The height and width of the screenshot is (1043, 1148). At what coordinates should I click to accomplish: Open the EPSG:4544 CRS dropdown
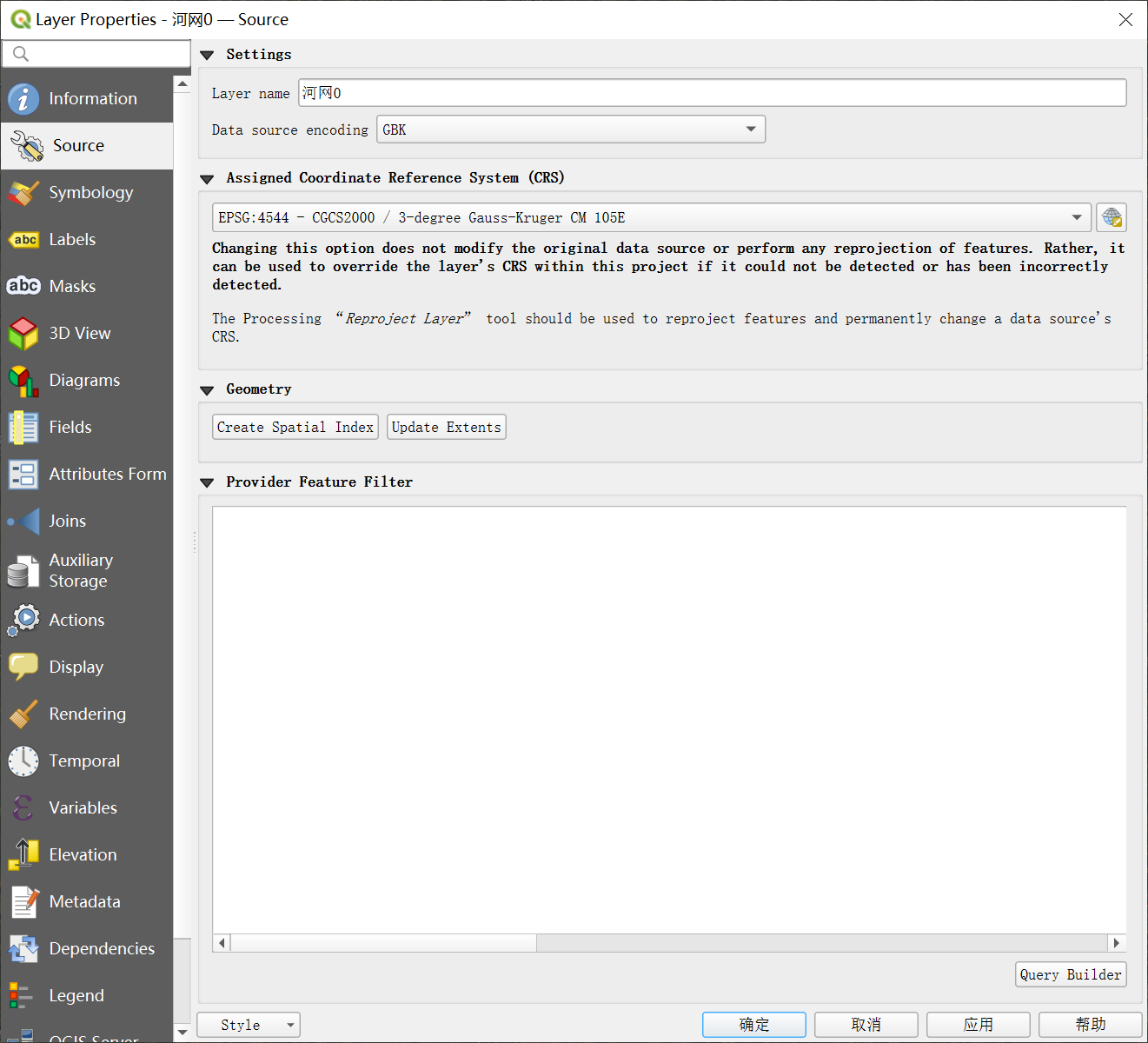click(652, 217)
